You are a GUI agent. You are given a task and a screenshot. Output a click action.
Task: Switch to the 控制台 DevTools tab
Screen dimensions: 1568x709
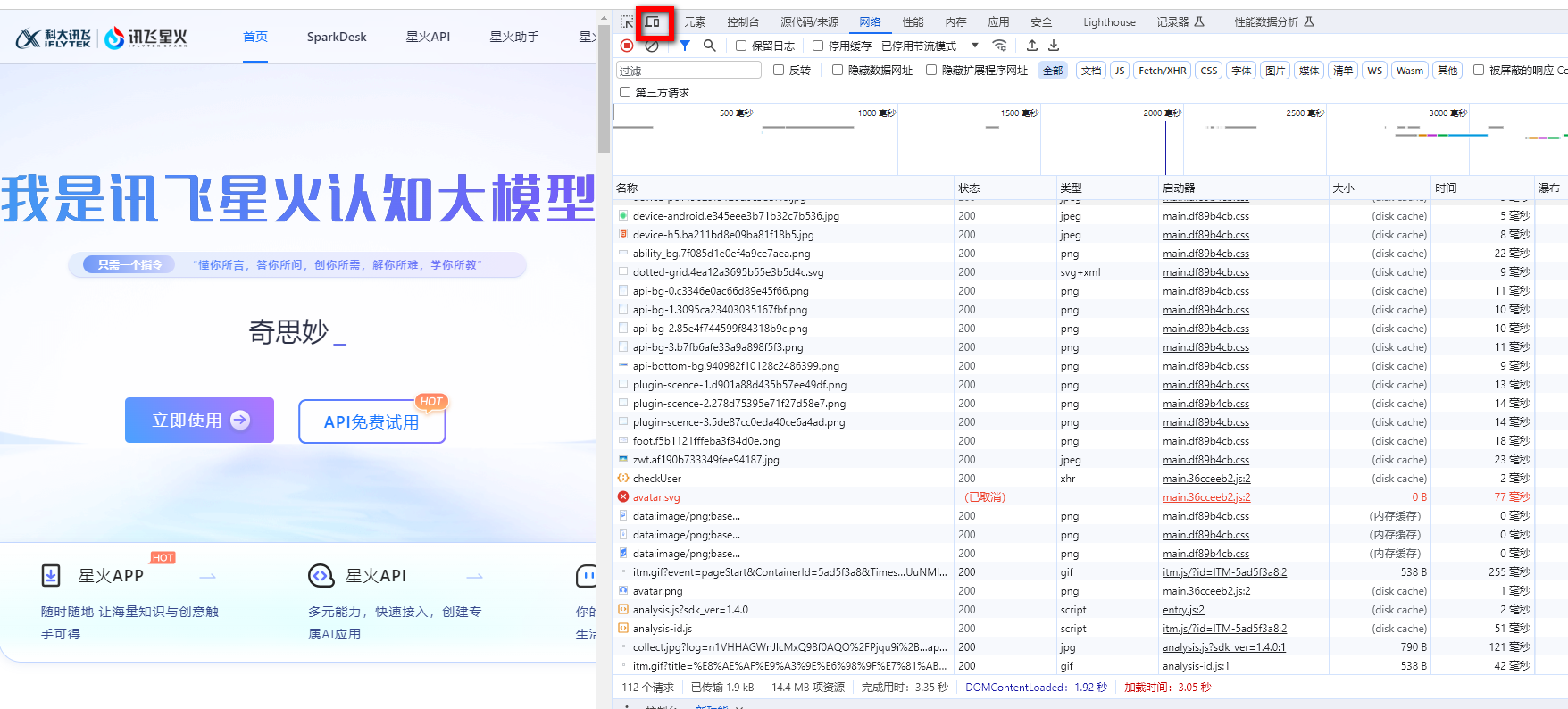pyautogui.click(x=743, y=22)
